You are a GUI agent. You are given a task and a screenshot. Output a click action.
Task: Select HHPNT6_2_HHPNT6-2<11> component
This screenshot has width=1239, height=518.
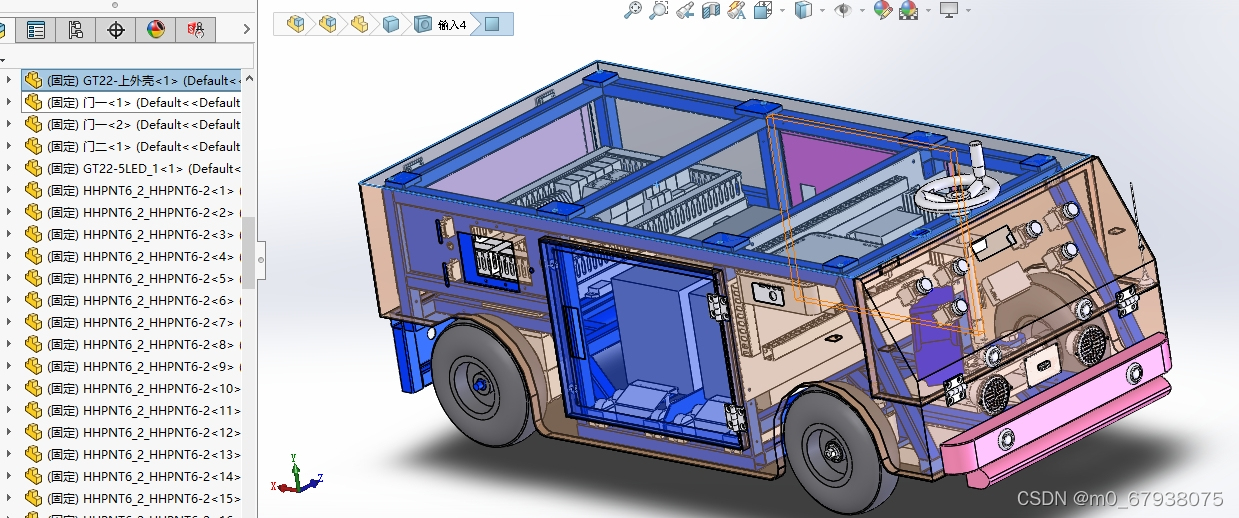pyautogui.click(x=132, y=410)
